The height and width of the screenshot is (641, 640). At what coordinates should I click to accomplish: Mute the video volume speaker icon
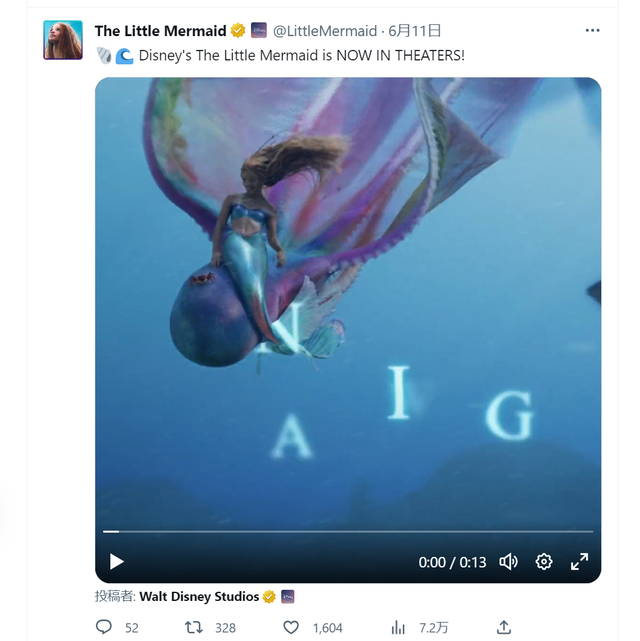[508, 562]
